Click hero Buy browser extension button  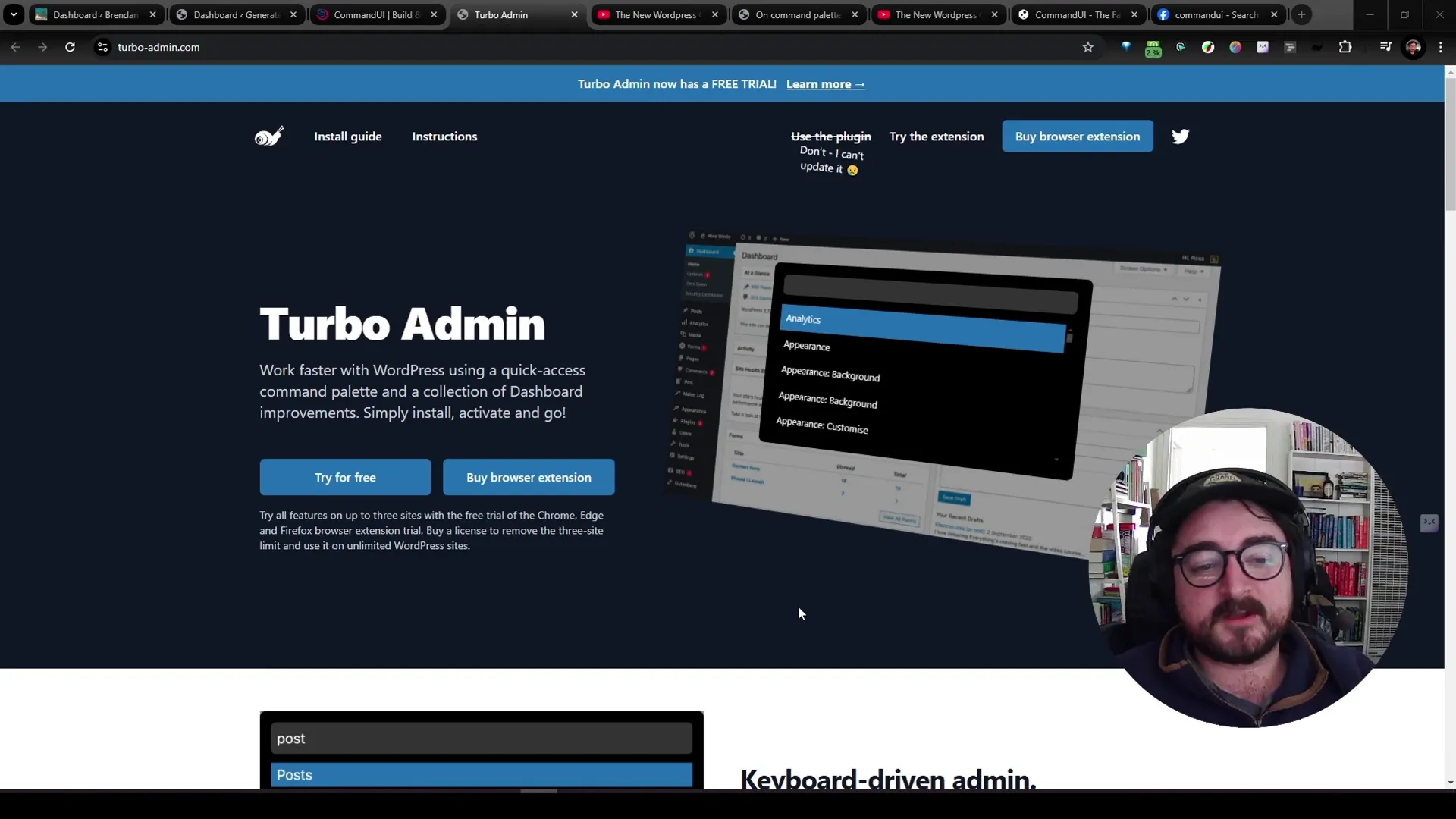(x=529, y=478)
